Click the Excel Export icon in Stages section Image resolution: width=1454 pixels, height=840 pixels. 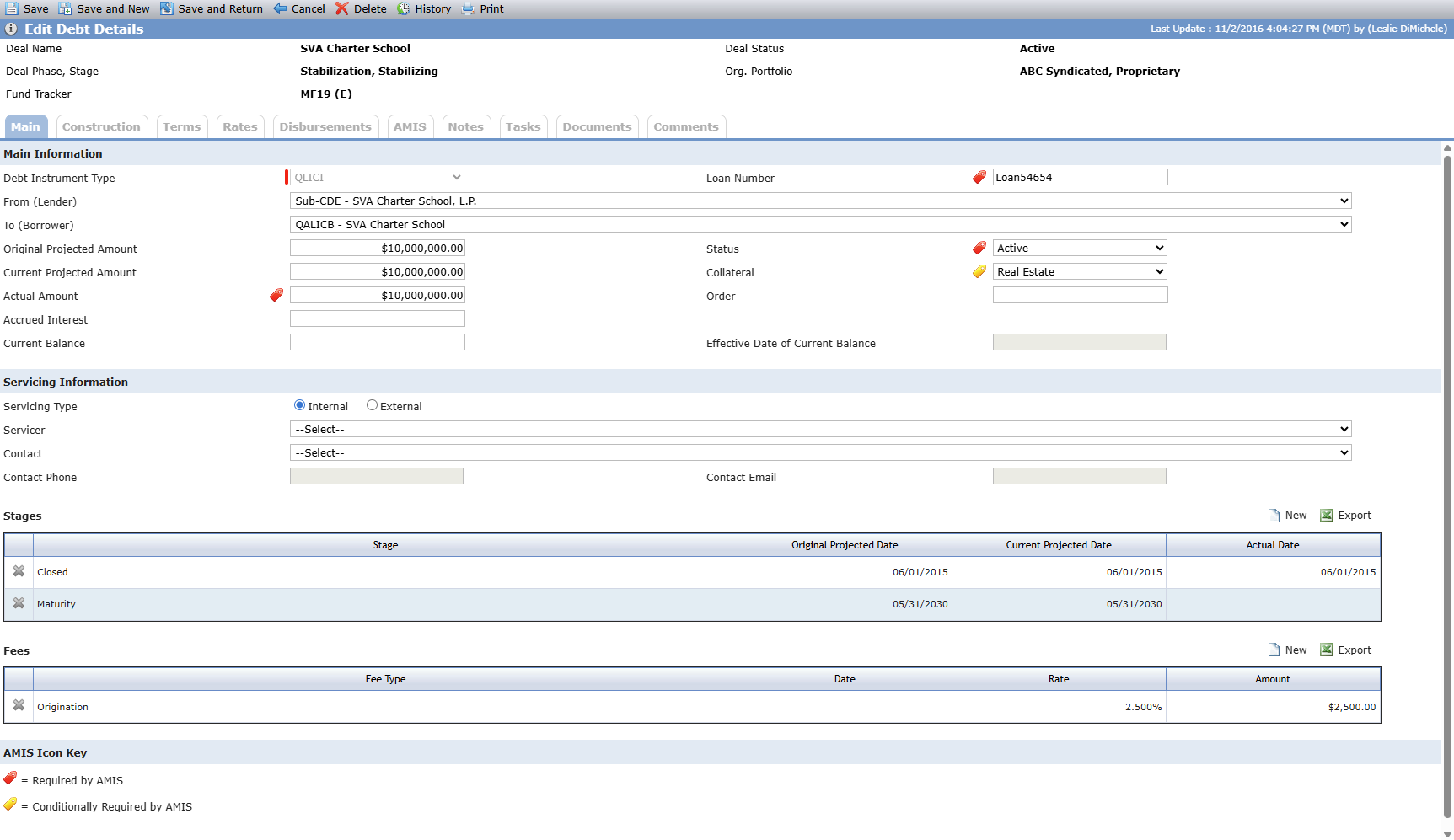pos(1327,516)
